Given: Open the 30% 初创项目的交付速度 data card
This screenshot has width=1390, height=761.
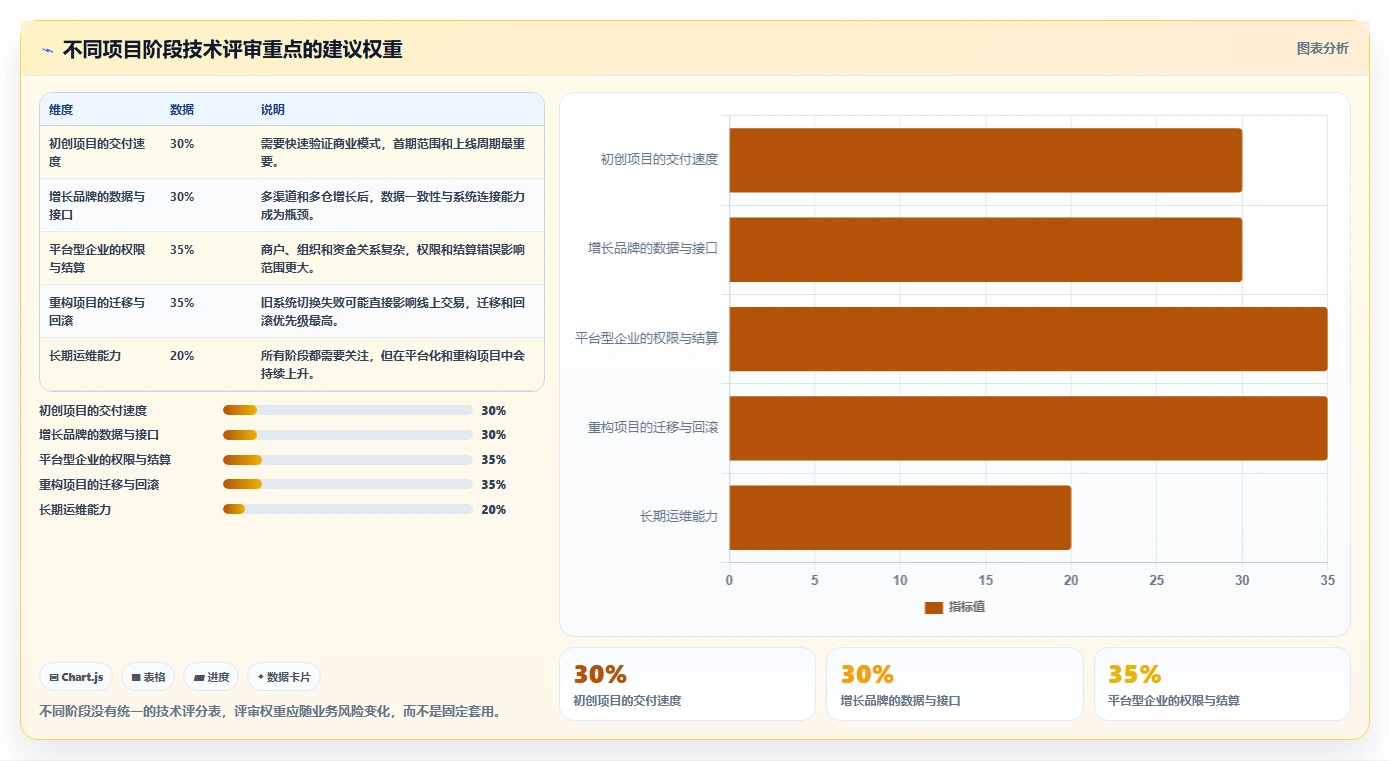Looking at the screenshot, I should (688, 684).
